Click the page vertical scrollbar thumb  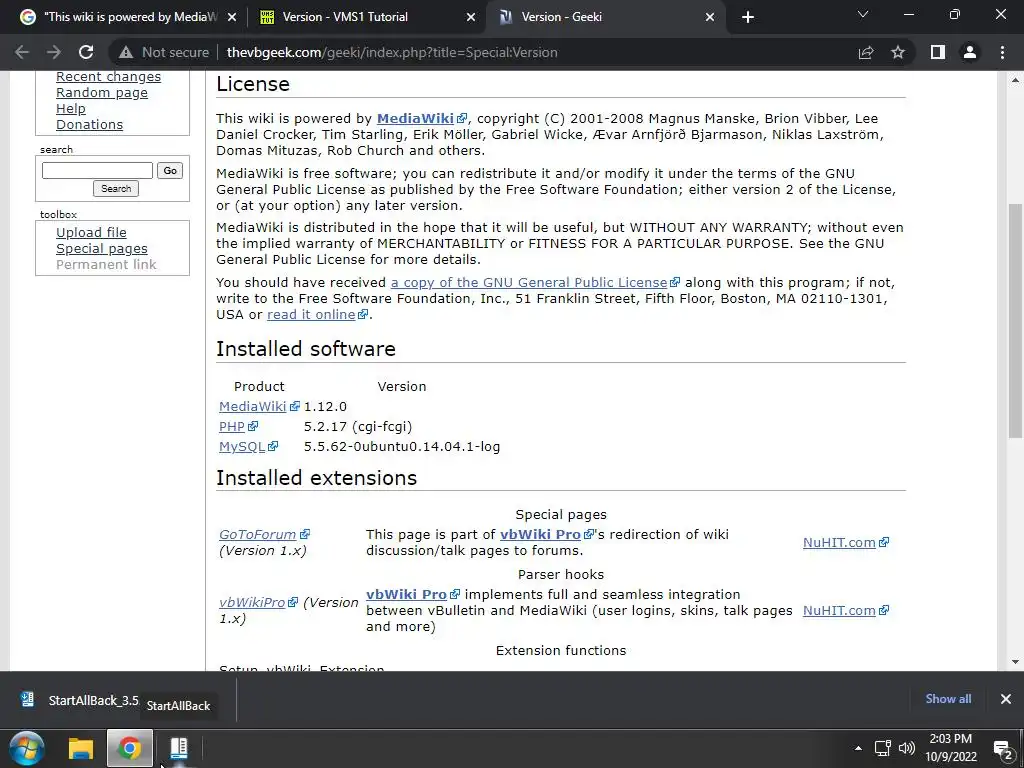(1015, 320)
